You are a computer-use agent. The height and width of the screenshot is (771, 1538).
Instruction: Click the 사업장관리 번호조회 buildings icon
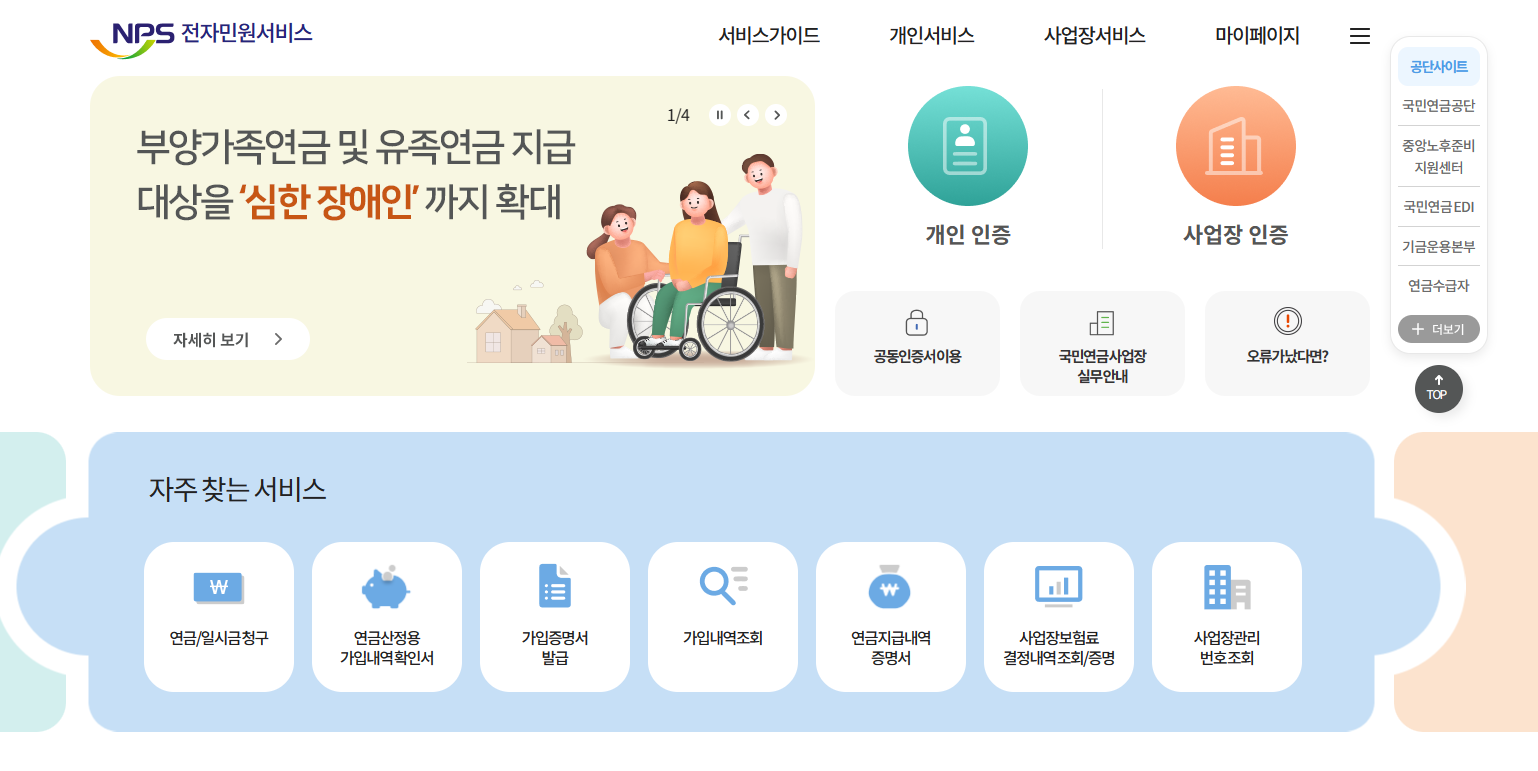click(x=1227, y=586)
